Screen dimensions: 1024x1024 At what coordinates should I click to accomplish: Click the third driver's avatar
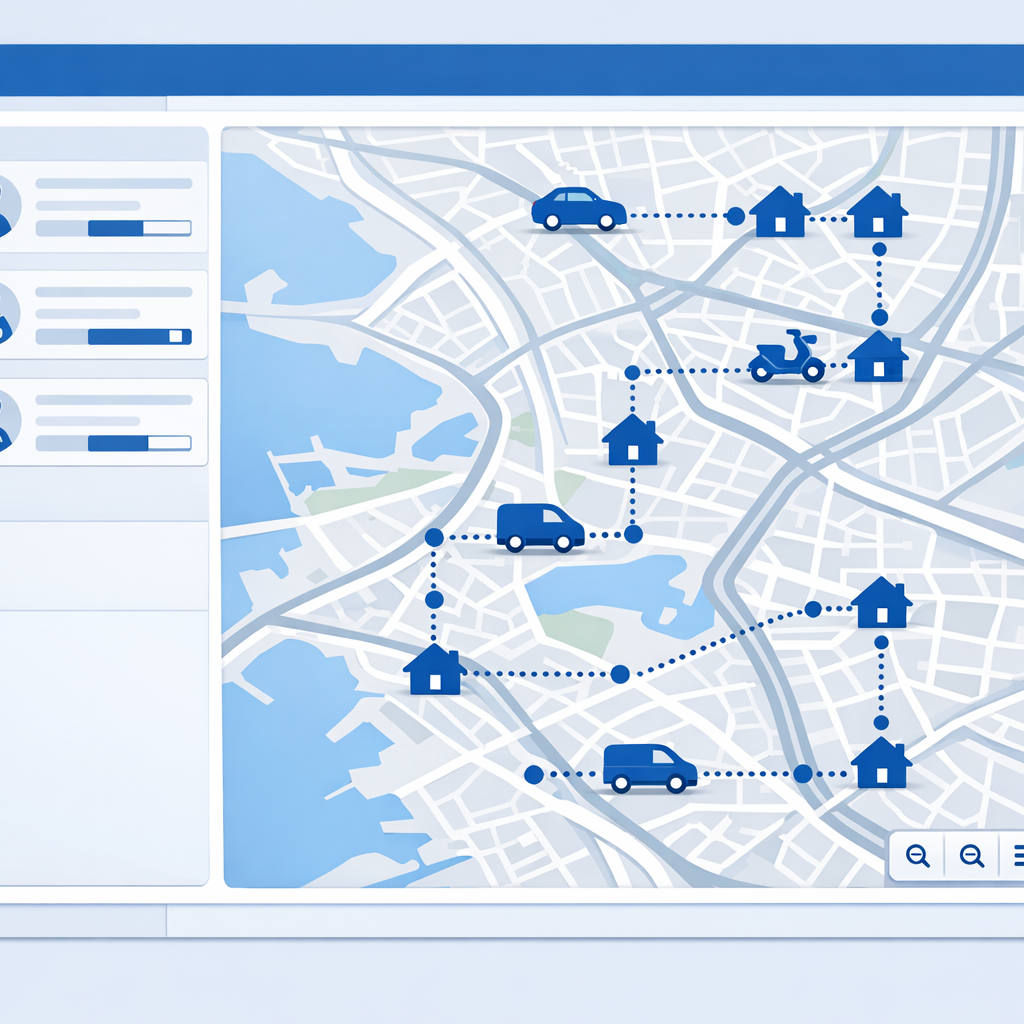click(6, 421)
